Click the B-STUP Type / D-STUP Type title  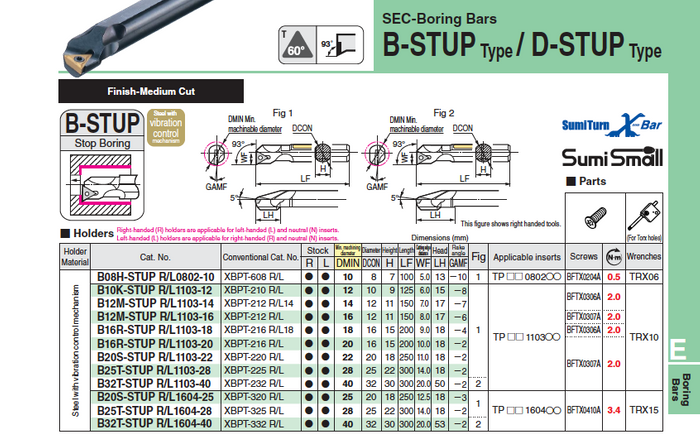click(522, 45)
